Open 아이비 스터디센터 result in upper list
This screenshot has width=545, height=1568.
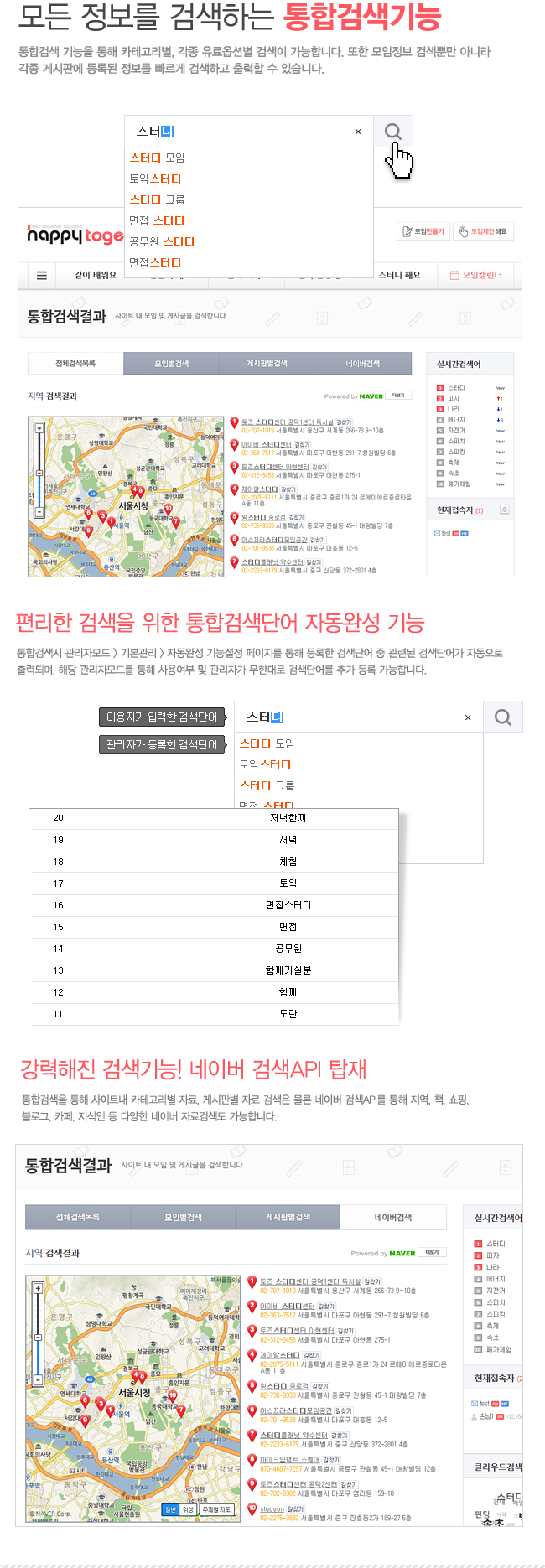coord(267,445)
